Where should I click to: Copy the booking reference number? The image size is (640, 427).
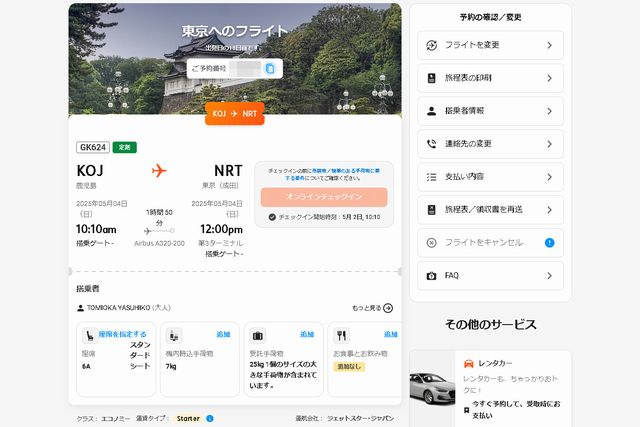270,69
